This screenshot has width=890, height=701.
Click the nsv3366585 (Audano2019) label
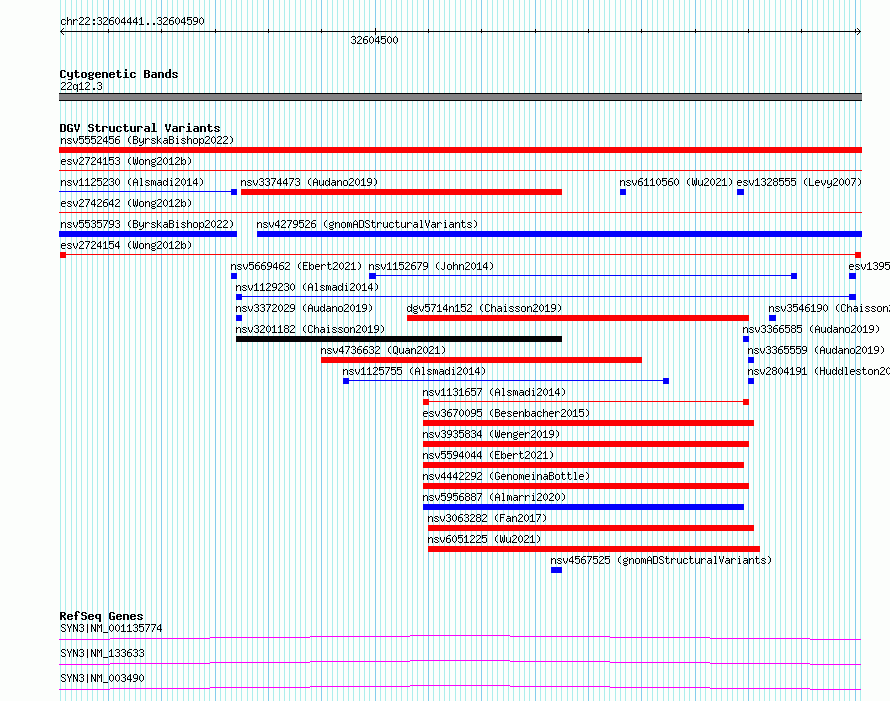pyautogui.click(x=811, y=329)
